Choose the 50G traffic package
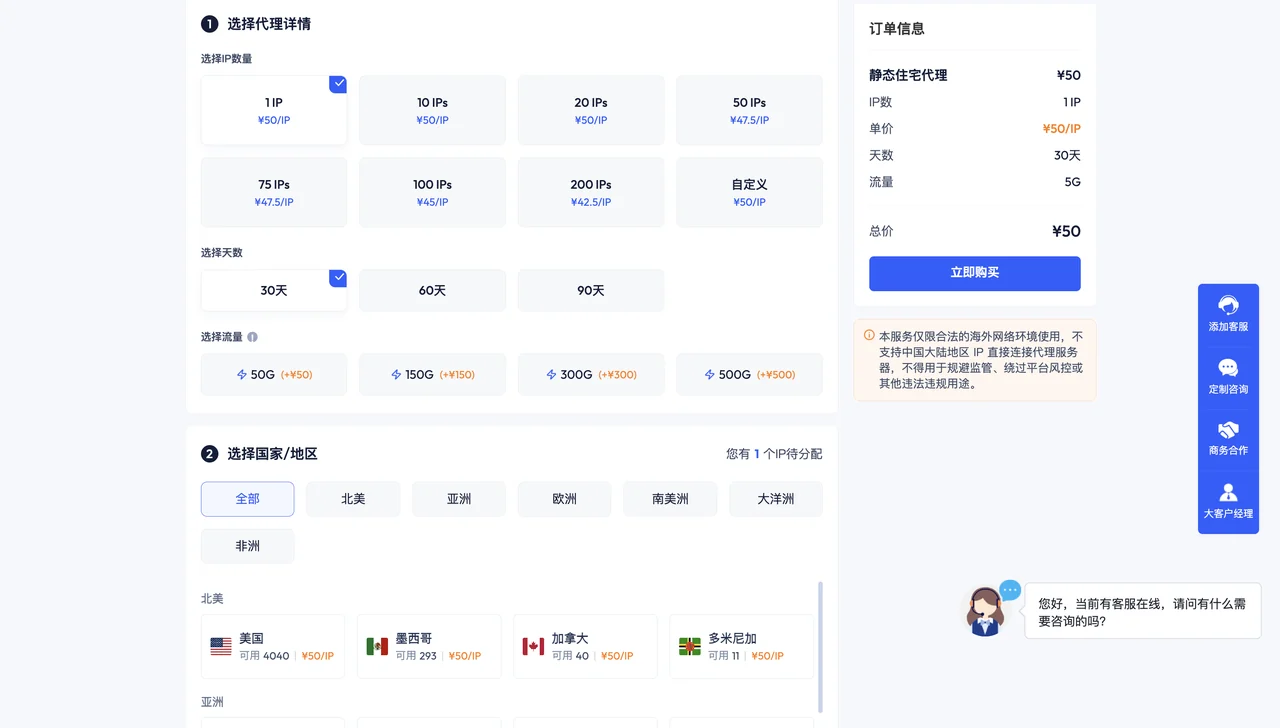Screen dimensions: 1280x728 [x=274, y=375]
